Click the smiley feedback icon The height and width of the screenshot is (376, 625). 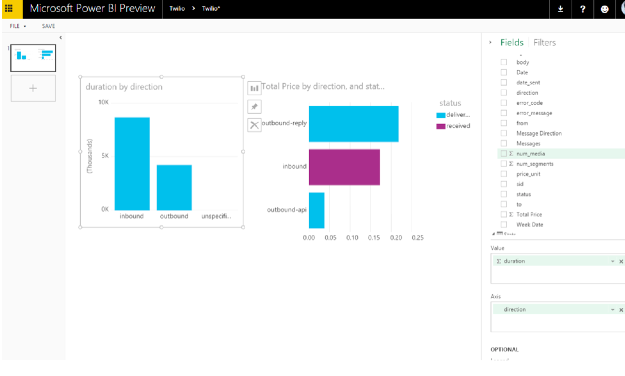pyautogui.click(x=604, y=9)
